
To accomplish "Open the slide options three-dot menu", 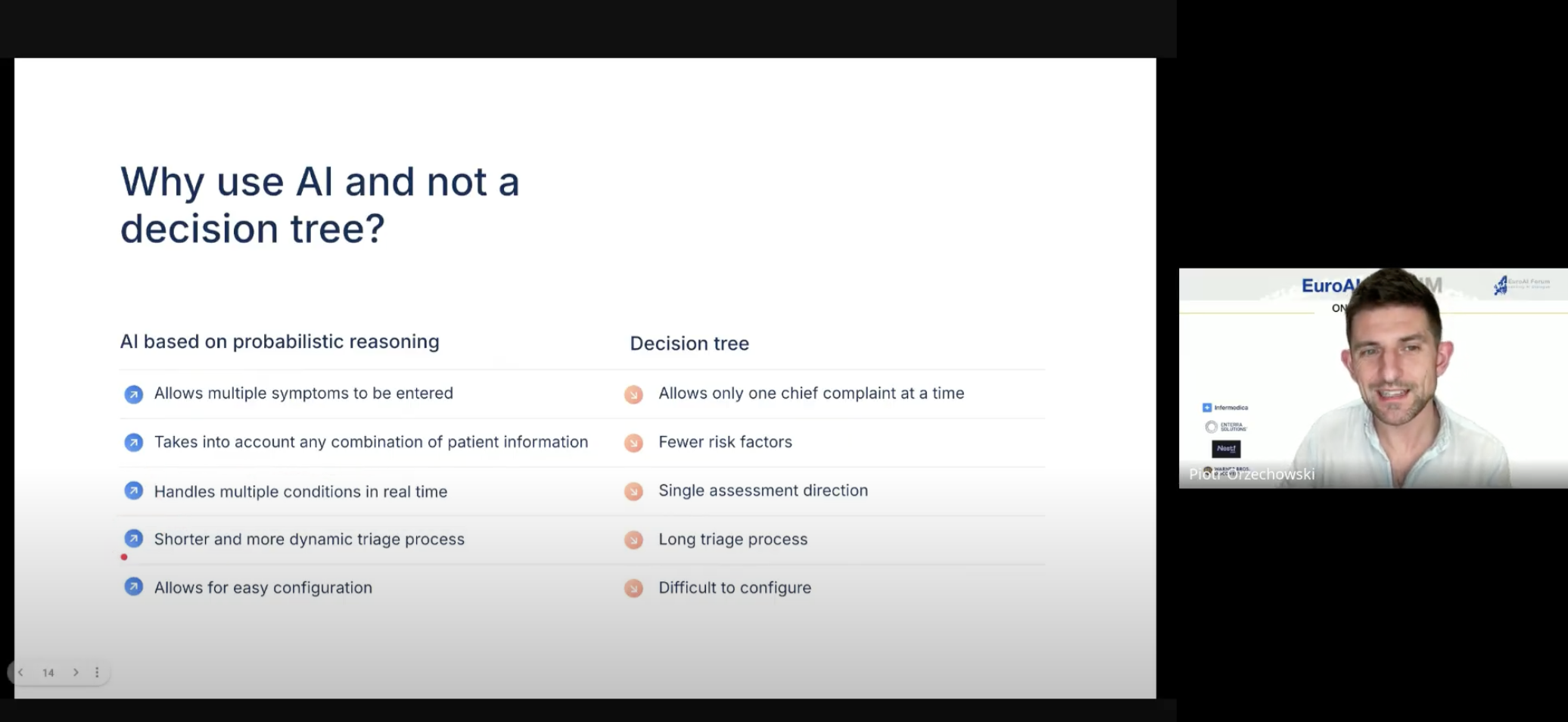I will (x=97, y=672).
